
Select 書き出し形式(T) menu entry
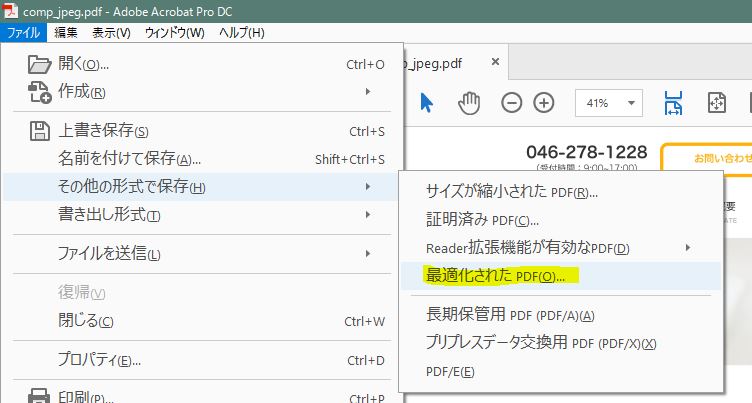click(200, 214)
